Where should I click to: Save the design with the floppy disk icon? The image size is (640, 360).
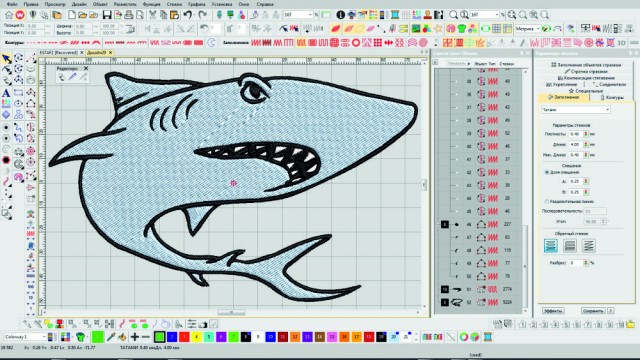(107, 15)
